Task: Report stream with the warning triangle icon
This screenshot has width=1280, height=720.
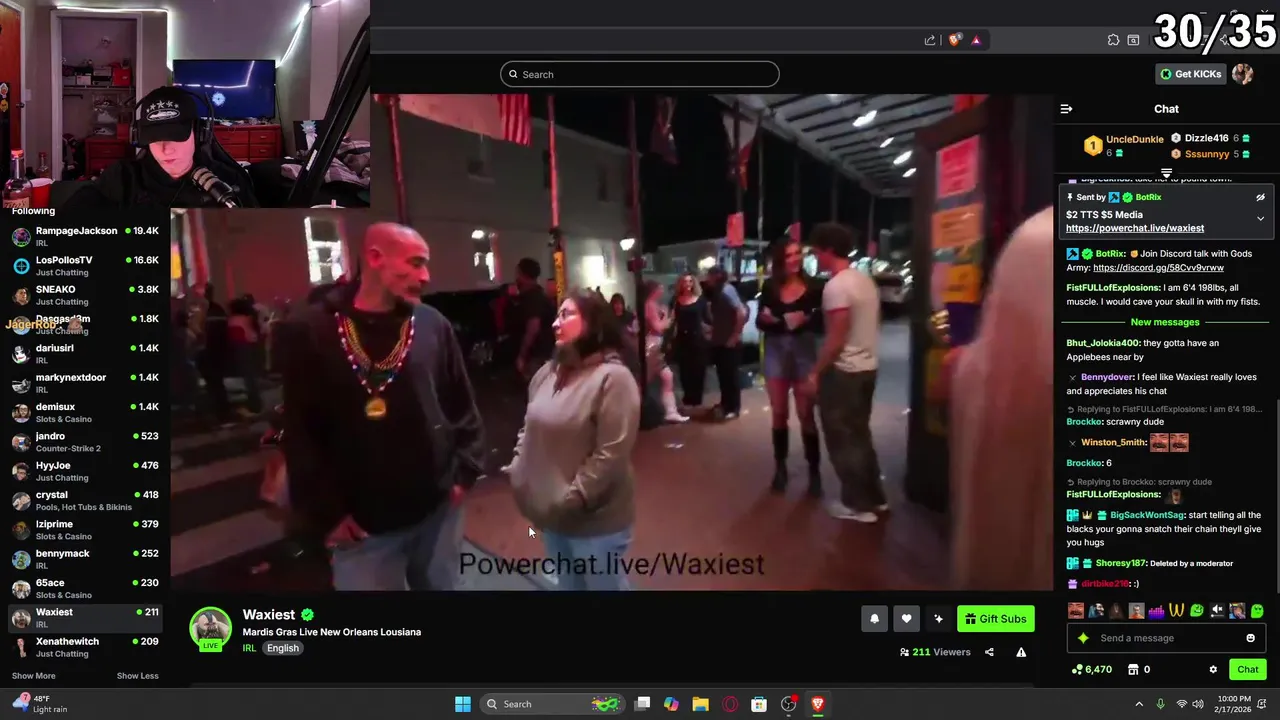Action: tap(1021, 652)
